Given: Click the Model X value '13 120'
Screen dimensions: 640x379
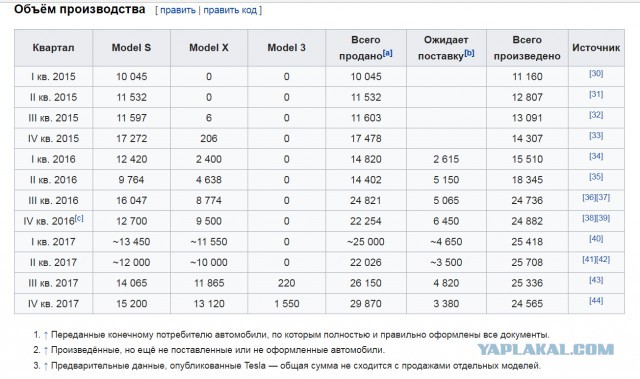Looking at the screenshot, I should [x=209, y=304].
